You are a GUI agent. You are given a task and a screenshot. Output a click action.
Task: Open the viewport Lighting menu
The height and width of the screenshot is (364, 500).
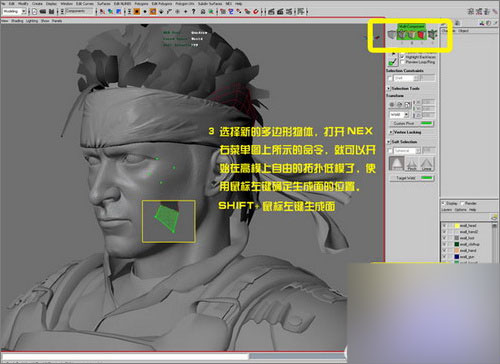click(32, 21)
